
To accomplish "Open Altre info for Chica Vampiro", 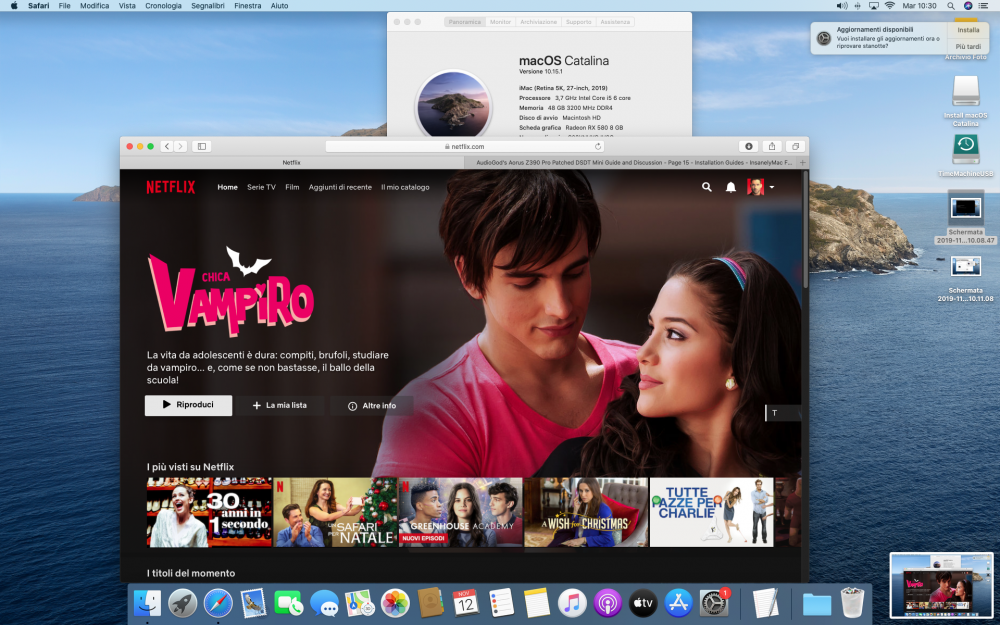I will [372, 405].
